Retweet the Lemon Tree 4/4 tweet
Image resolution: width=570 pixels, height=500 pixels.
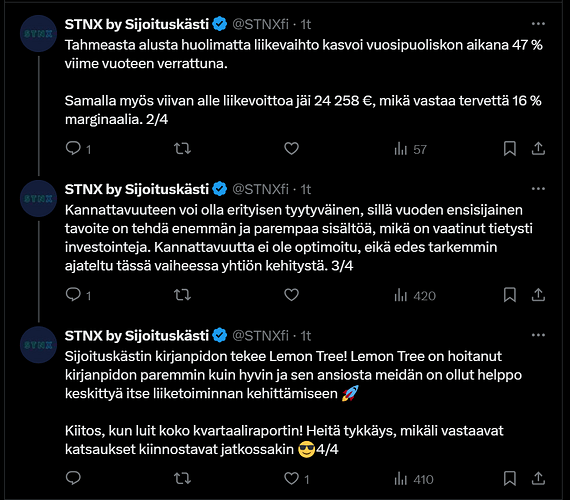click(182, 478)
